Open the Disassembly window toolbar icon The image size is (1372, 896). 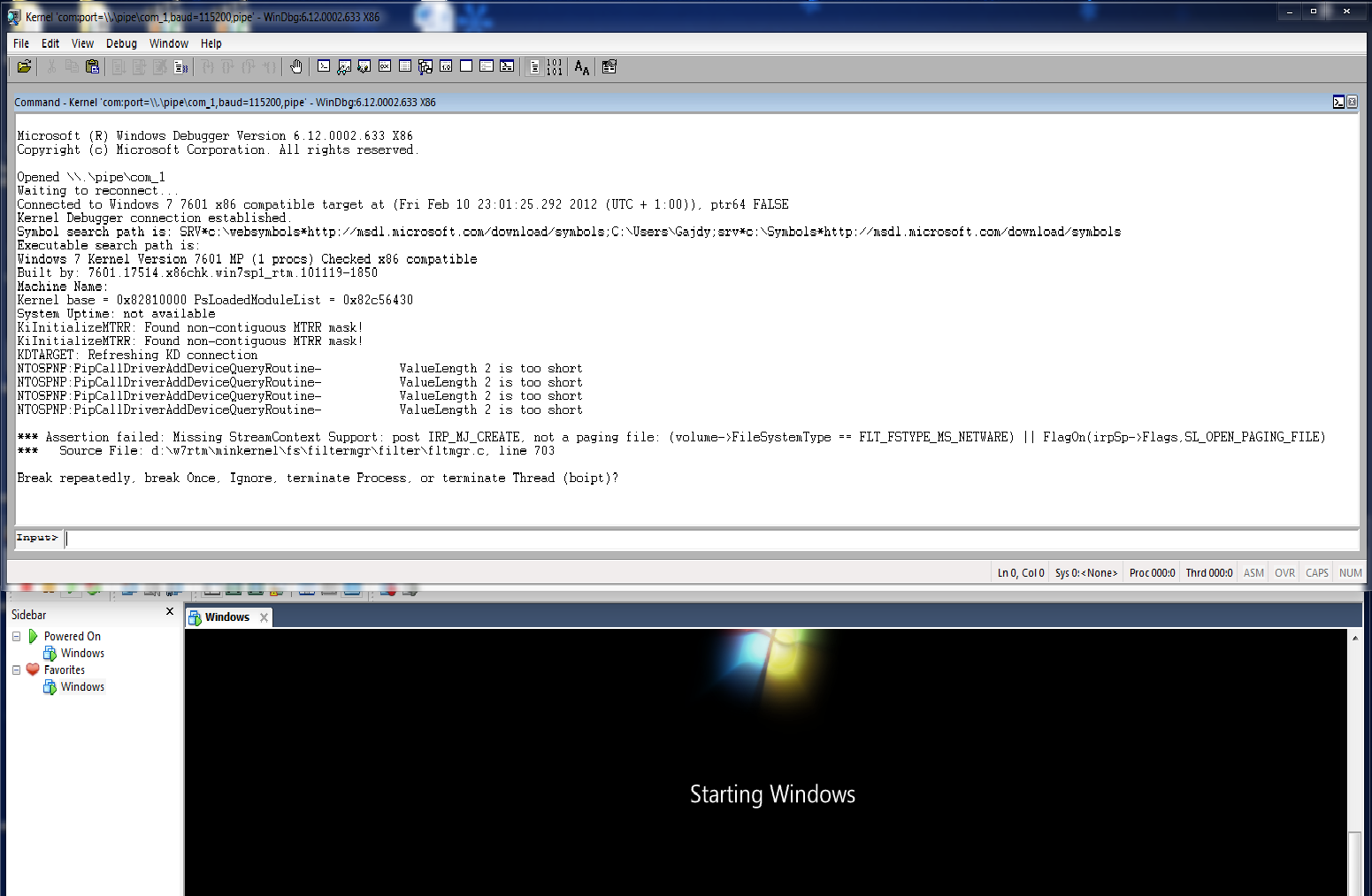click(446, 66)
